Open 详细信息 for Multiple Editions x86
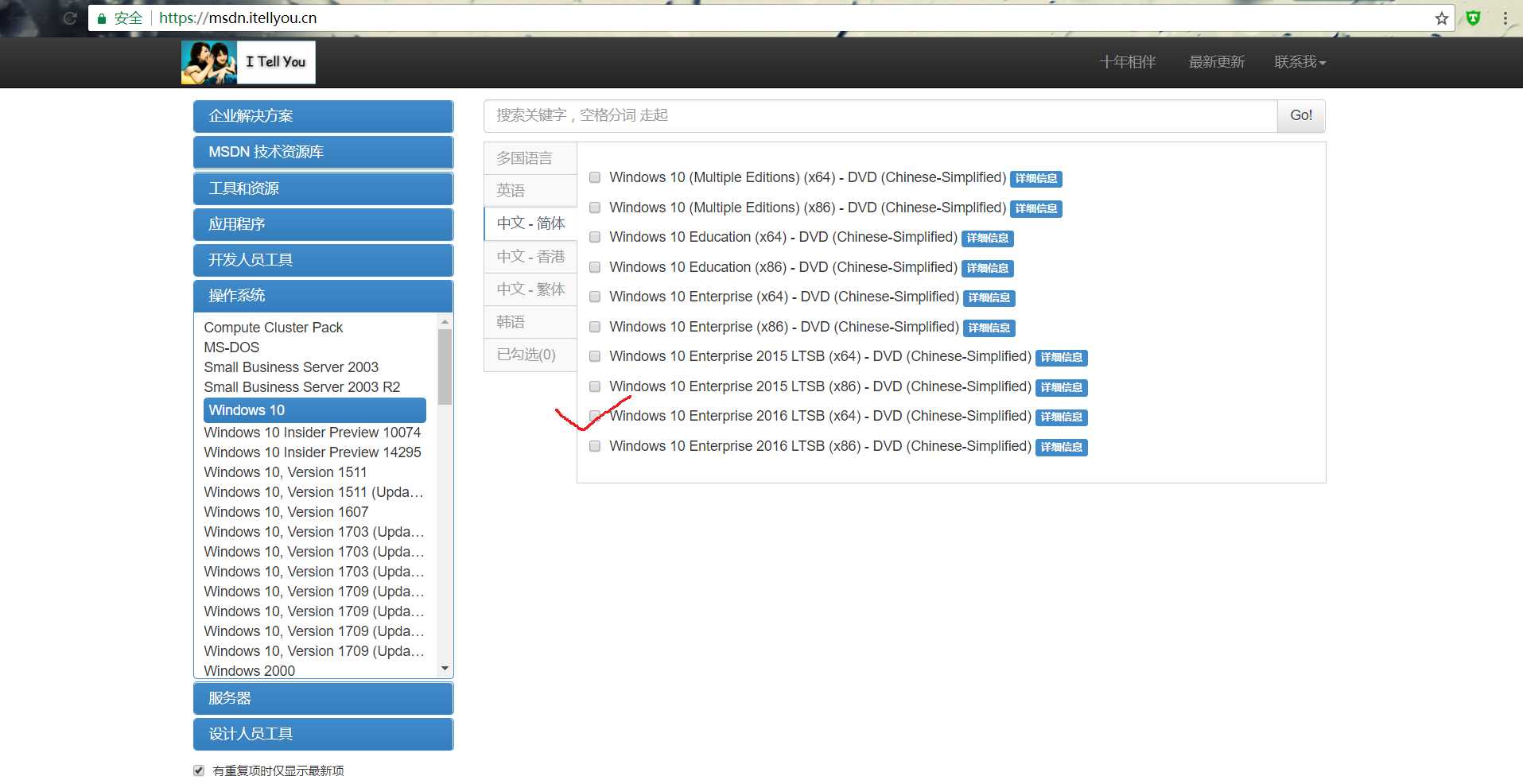1523x784 pixels. 1036,208
